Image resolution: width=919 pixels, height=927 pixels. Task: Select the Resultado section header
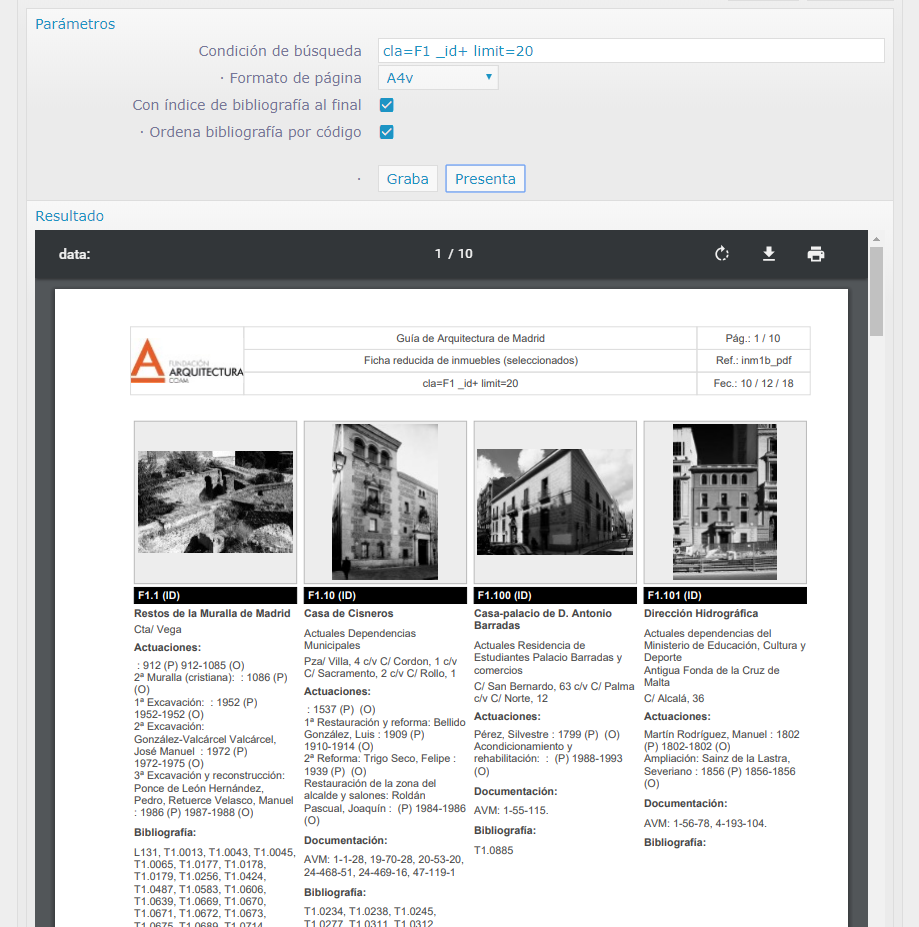pos(70,216)
